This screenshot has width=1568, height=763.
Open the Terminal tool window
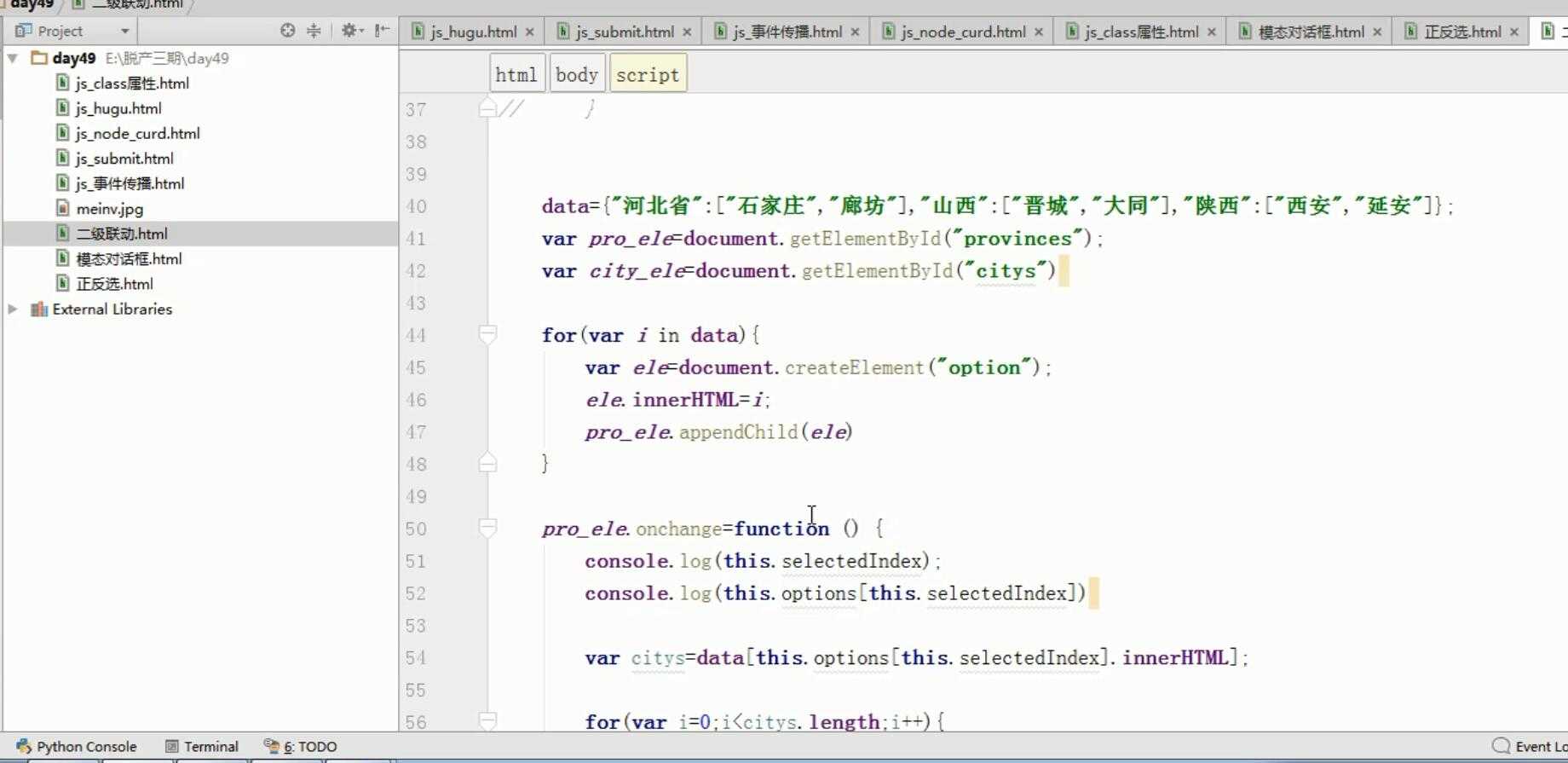pyautogui.click(x=201, y=746)
